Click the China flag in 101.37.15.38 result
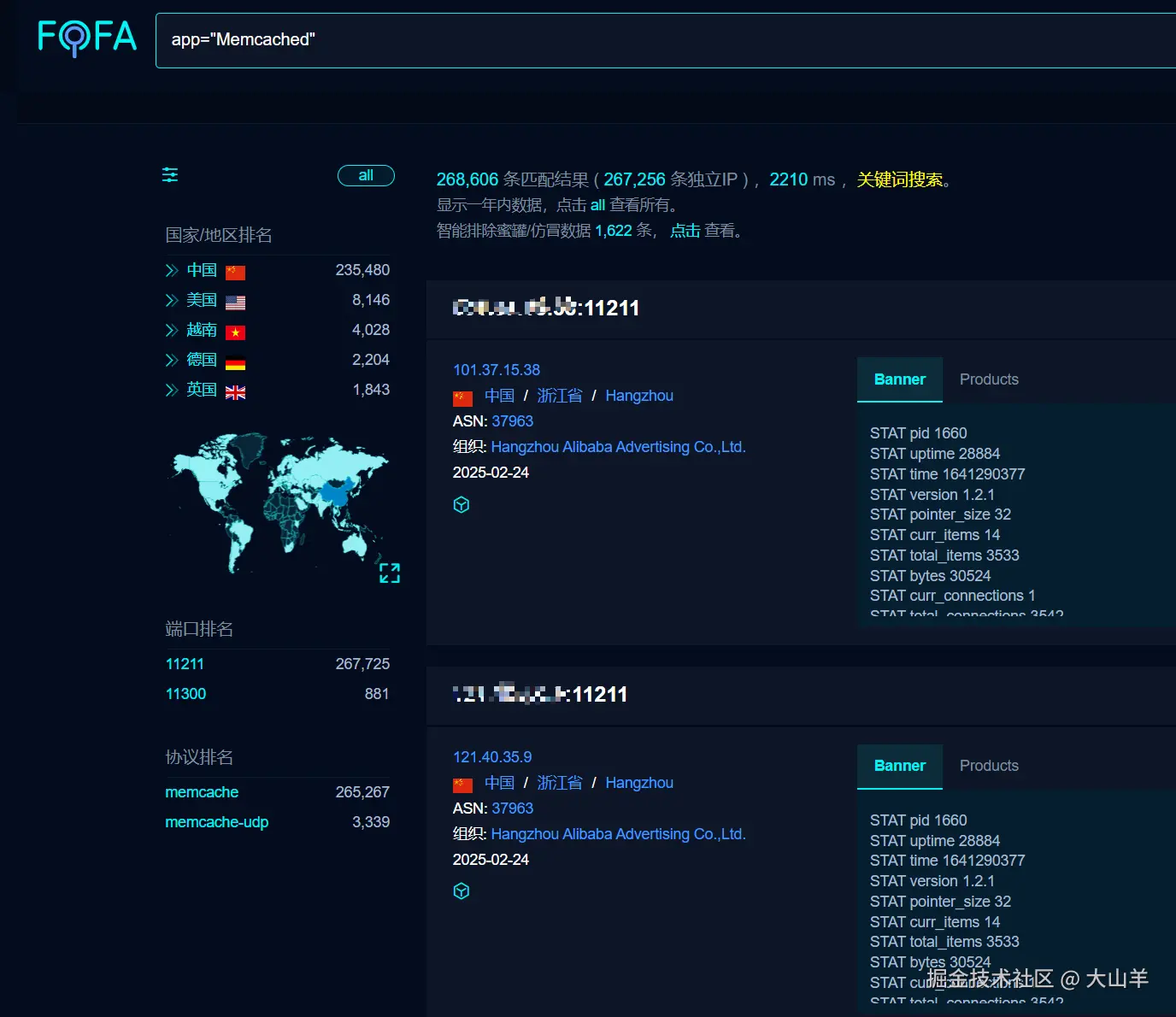 point(462,398)
